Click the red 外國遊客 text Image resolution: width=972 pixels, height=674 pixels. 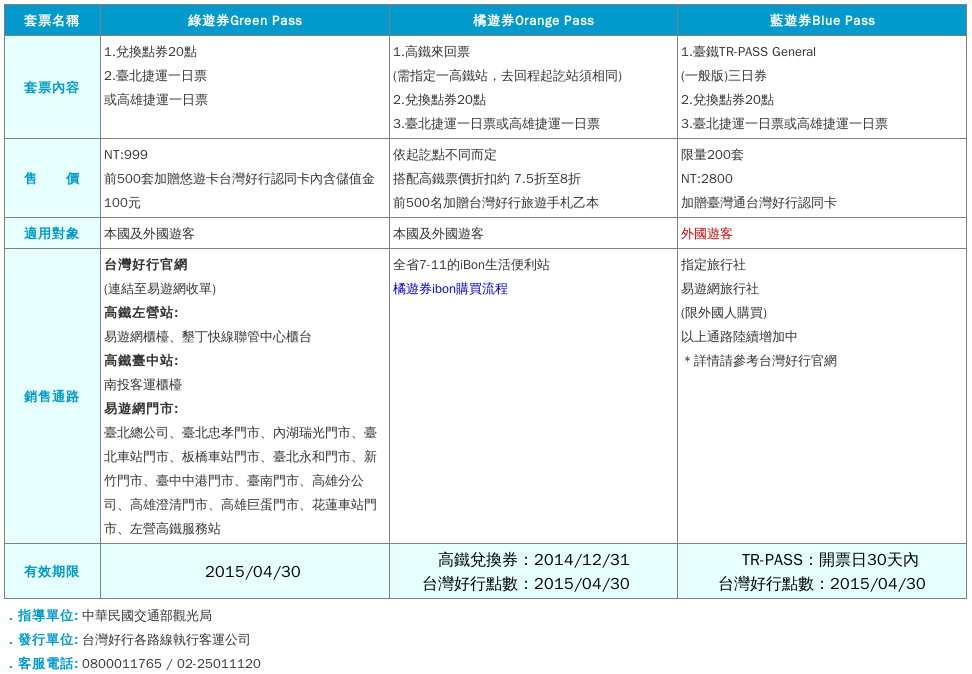(707, 234)
